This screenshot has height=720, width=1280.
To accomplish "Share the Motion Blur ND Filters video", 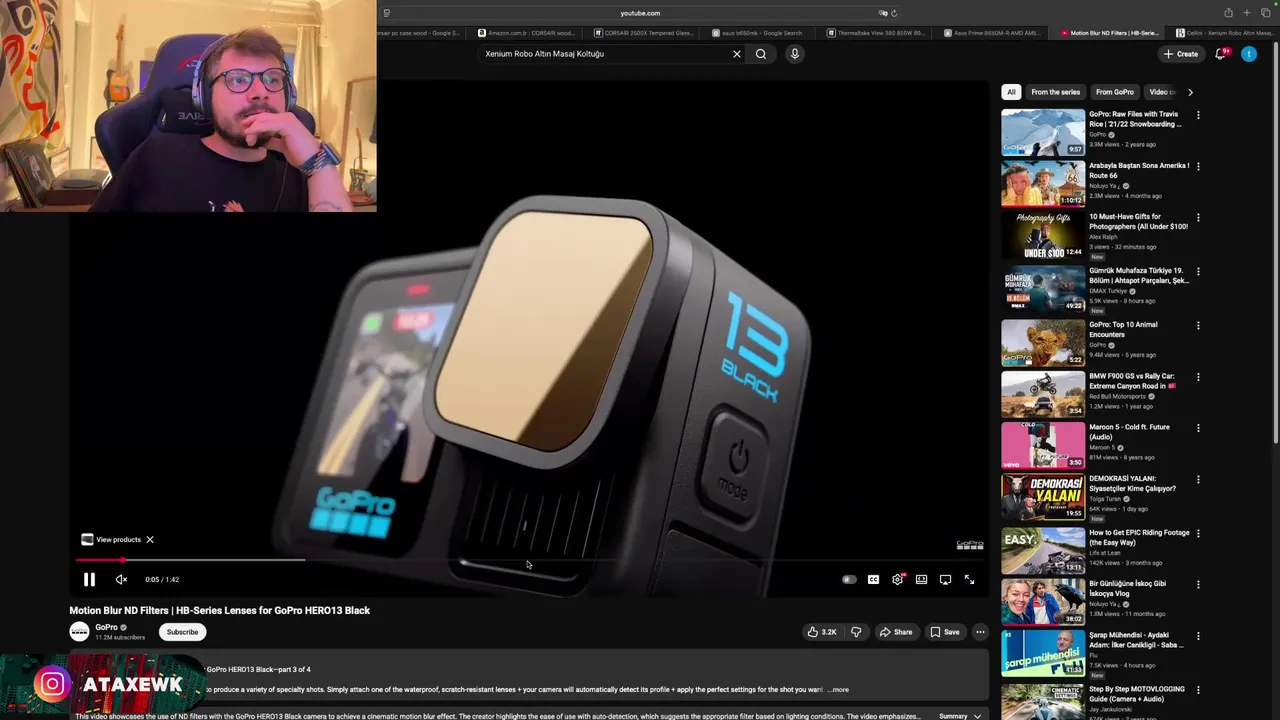I will pyautogui.click(x=896, y=632).
